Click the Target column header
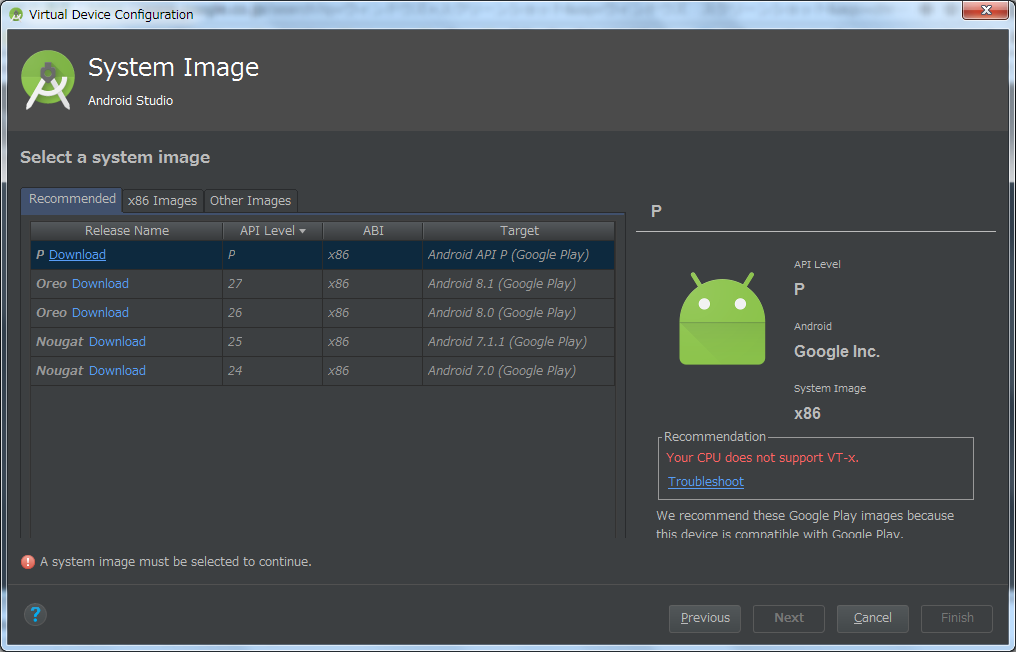Viewport: 1016px width, 652px height. (519, 231)
